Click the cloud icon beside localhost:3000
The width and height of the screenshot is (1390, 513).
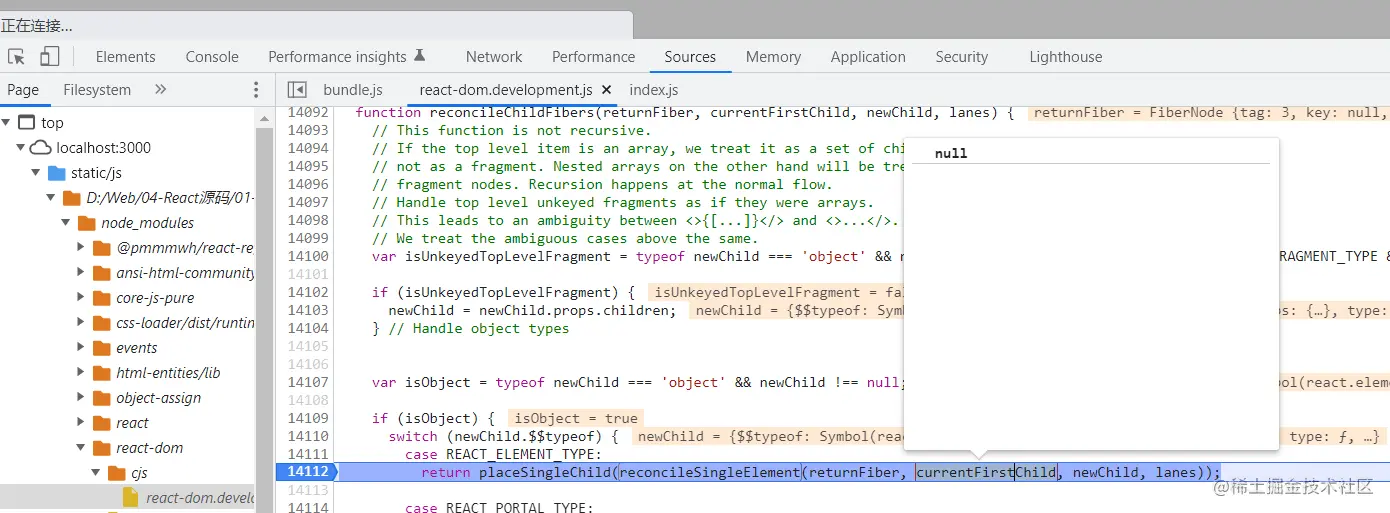tap(40, 148)
